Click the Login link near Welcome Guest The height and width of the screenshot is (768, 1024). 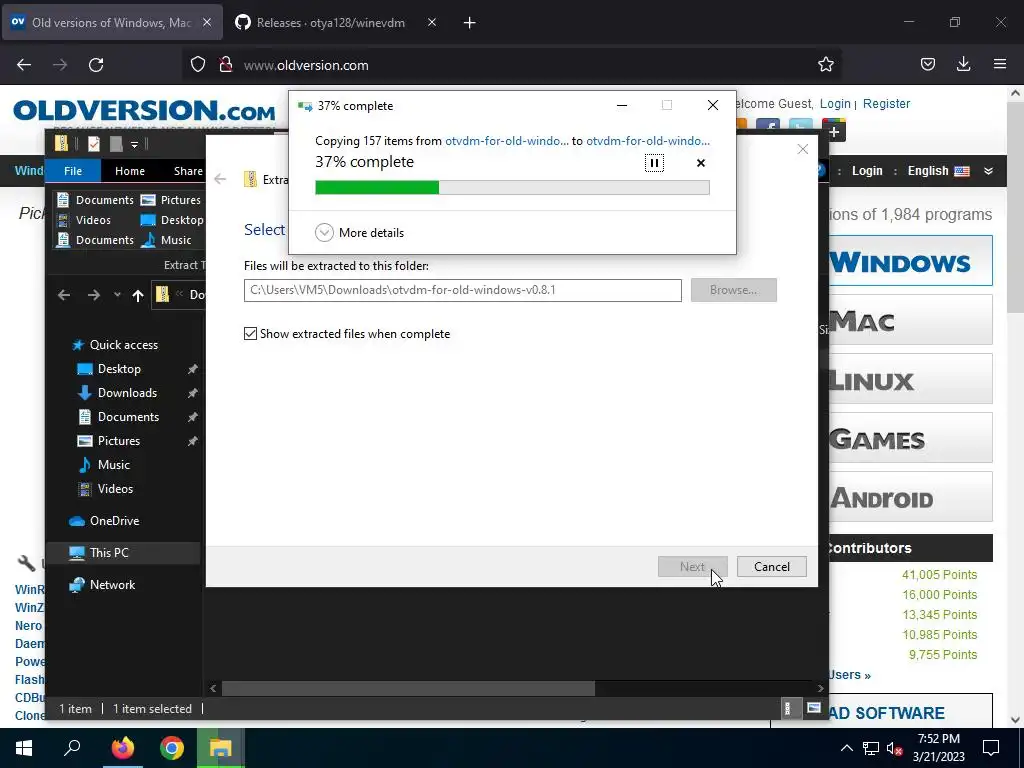pyautogui.click(x=835, y=104)
